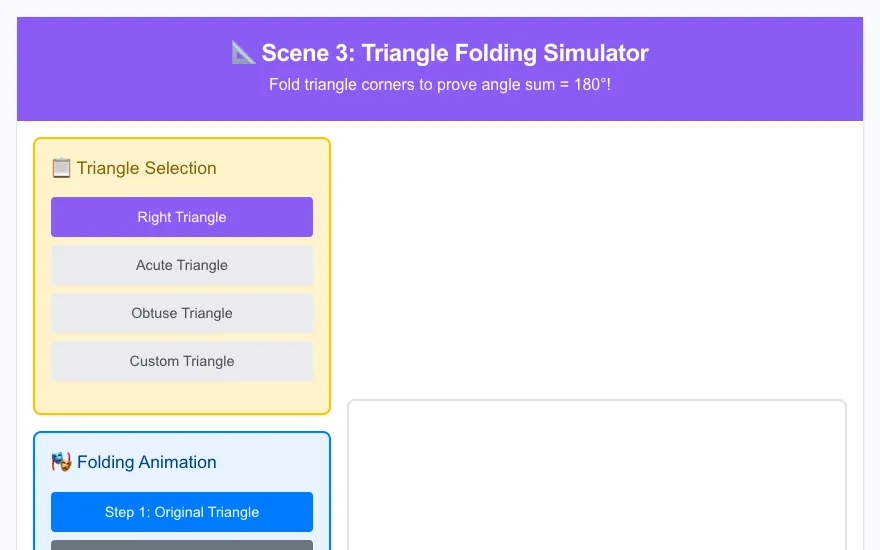Image resolution: width=880 pixels, height=550 pixels.
Task: Run Step 1: Original Triangle
Action: pos(182,512)
